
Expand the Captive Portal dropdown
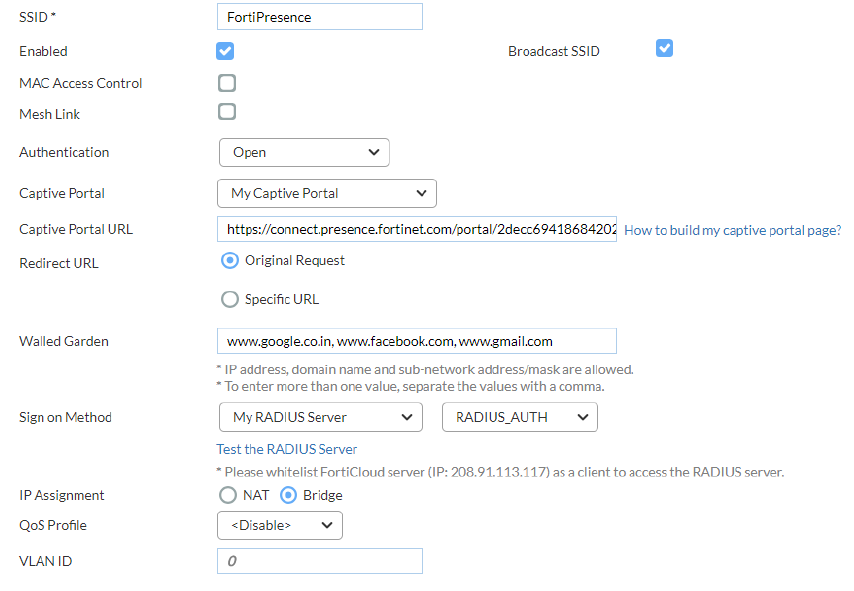click(x=326, y=193)
